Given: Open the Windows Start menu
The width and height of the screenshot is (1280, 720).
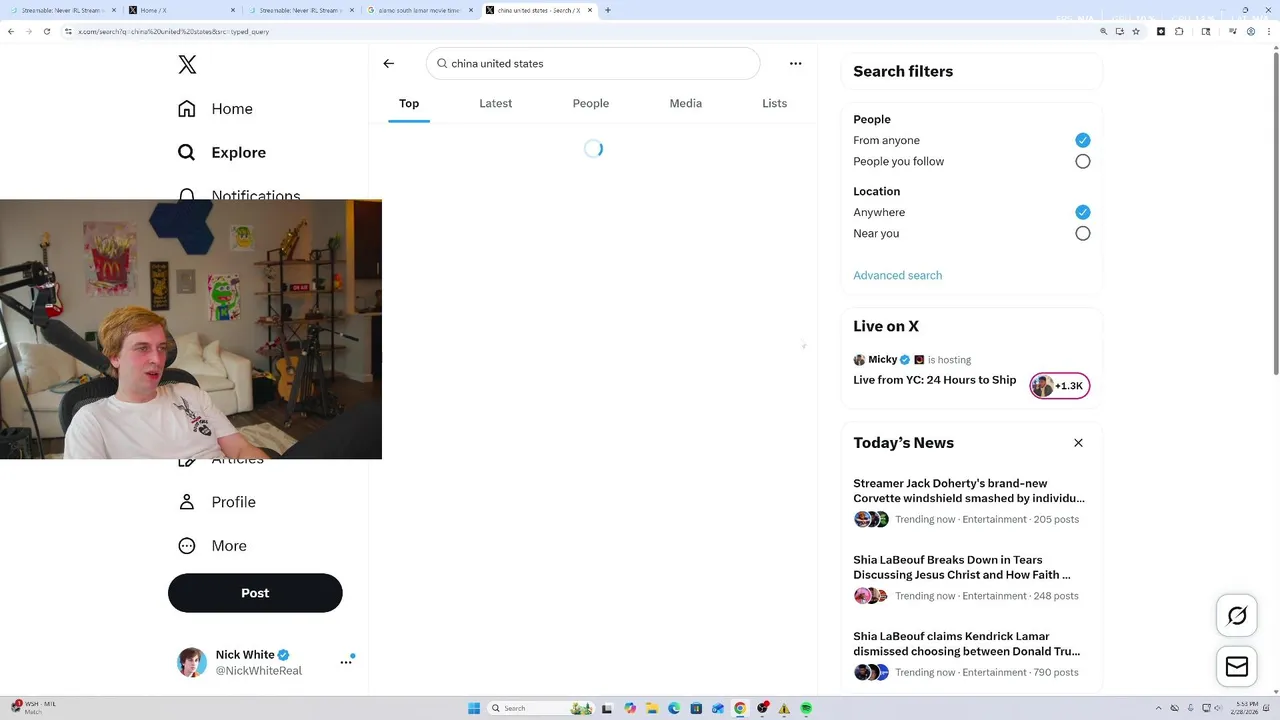Looking at the screenshot, I should 474,708.
